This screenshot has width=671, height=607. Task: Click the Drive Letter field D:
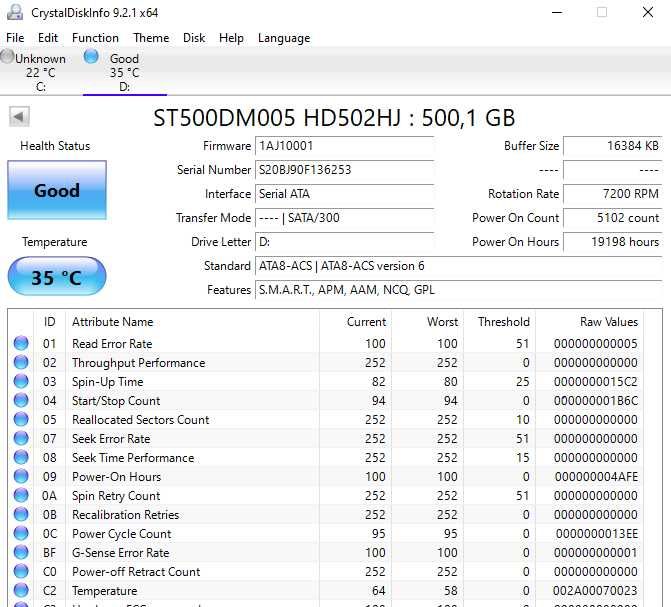[344, 242]
